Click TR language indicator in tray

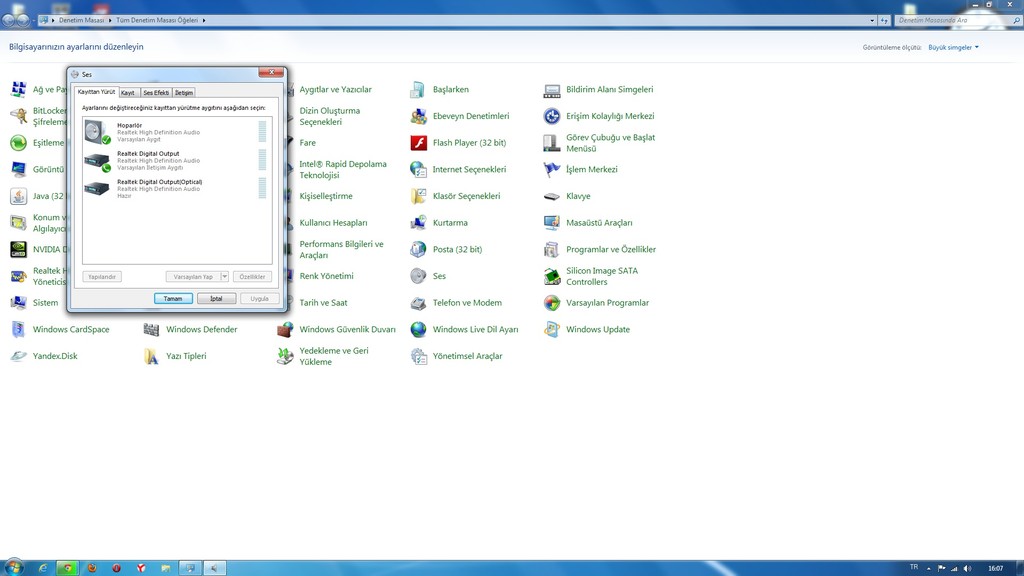coord(914,568)
